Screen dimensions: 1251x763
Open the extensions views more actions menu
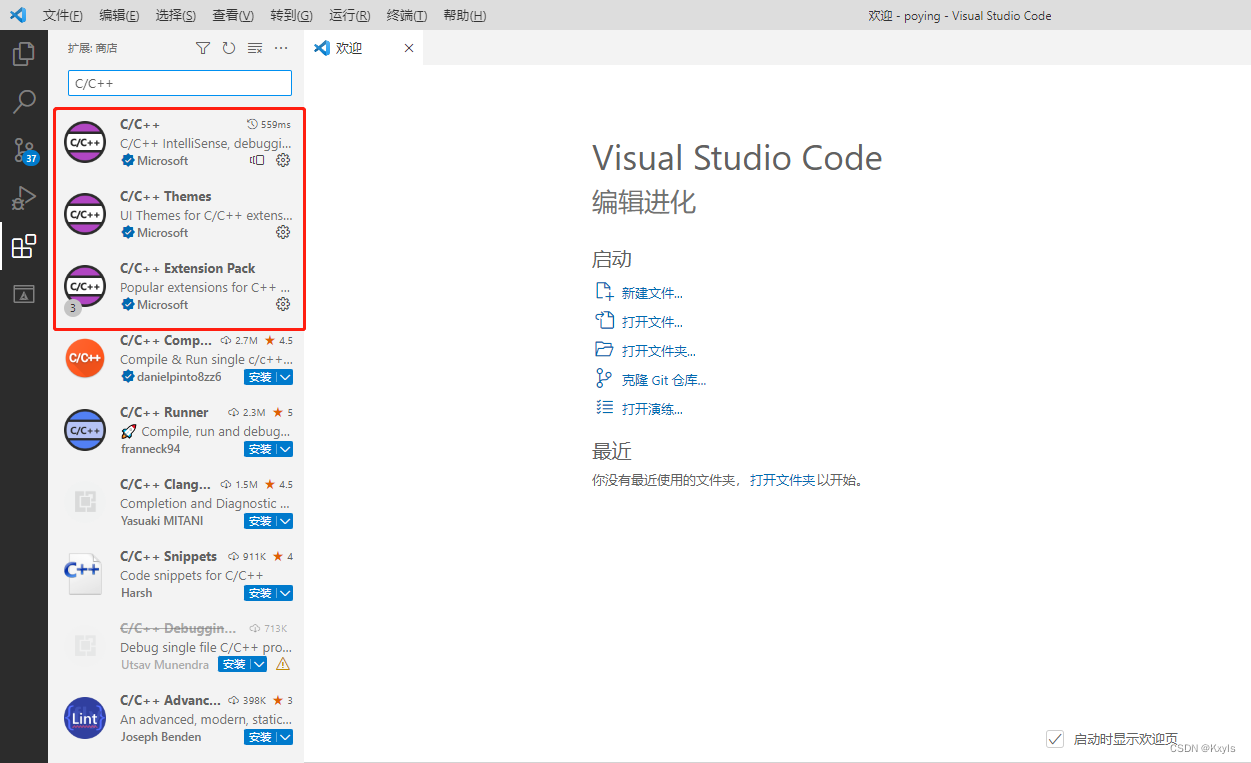[x=281, y=48]
